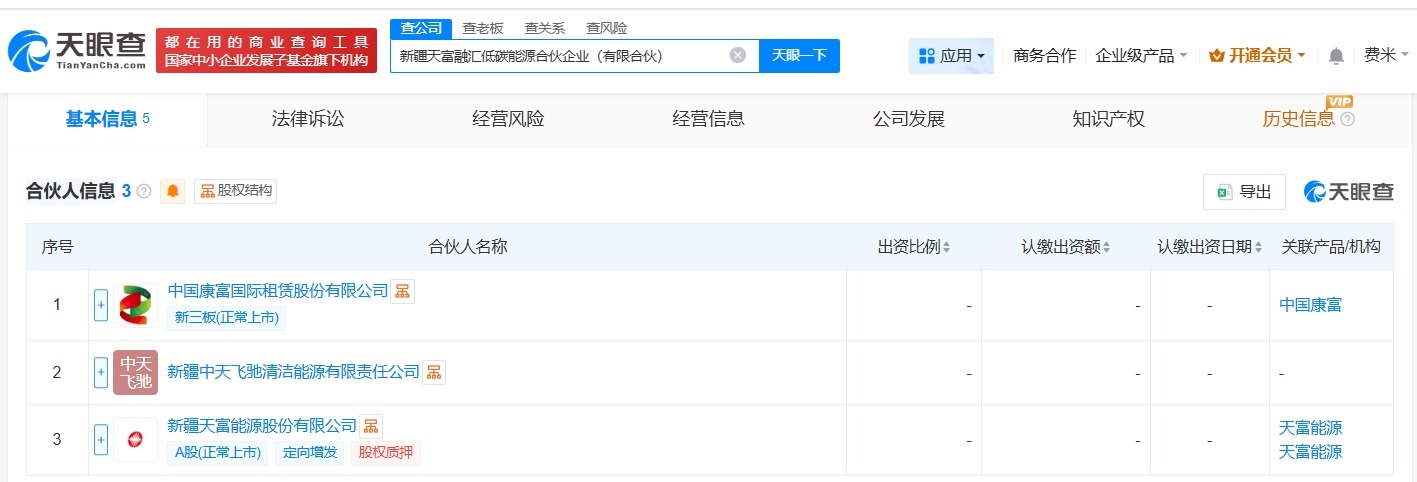Expand row 1 with plus toggle

tap(101, 305)
